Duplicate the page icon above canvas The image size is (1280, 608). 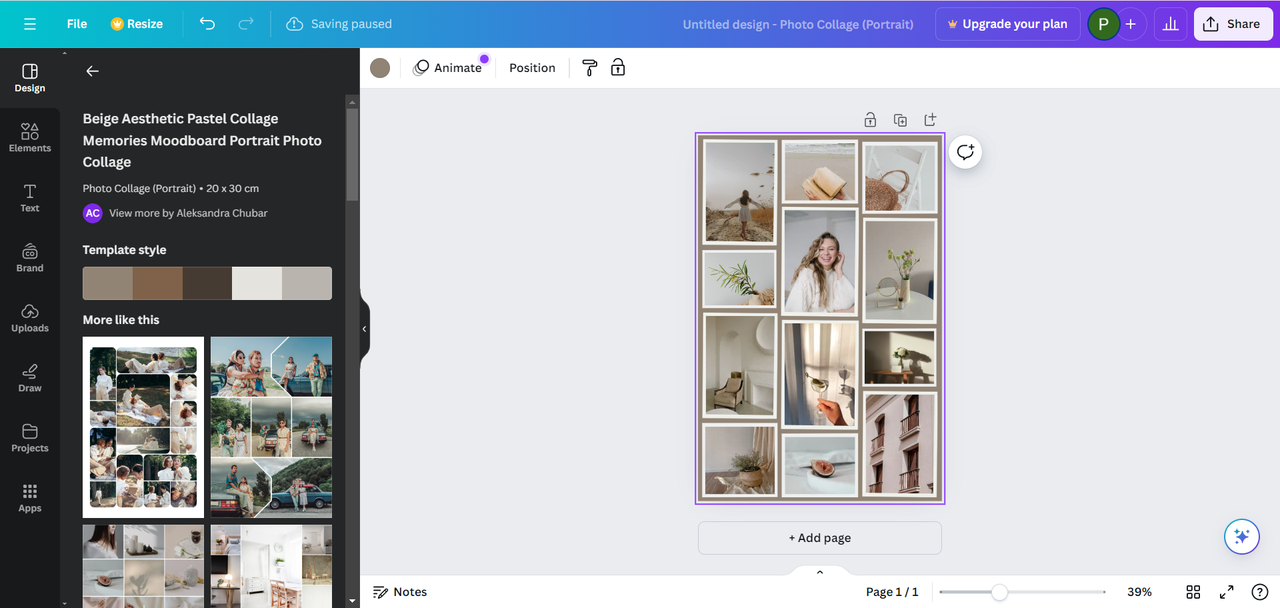(900, 120)
